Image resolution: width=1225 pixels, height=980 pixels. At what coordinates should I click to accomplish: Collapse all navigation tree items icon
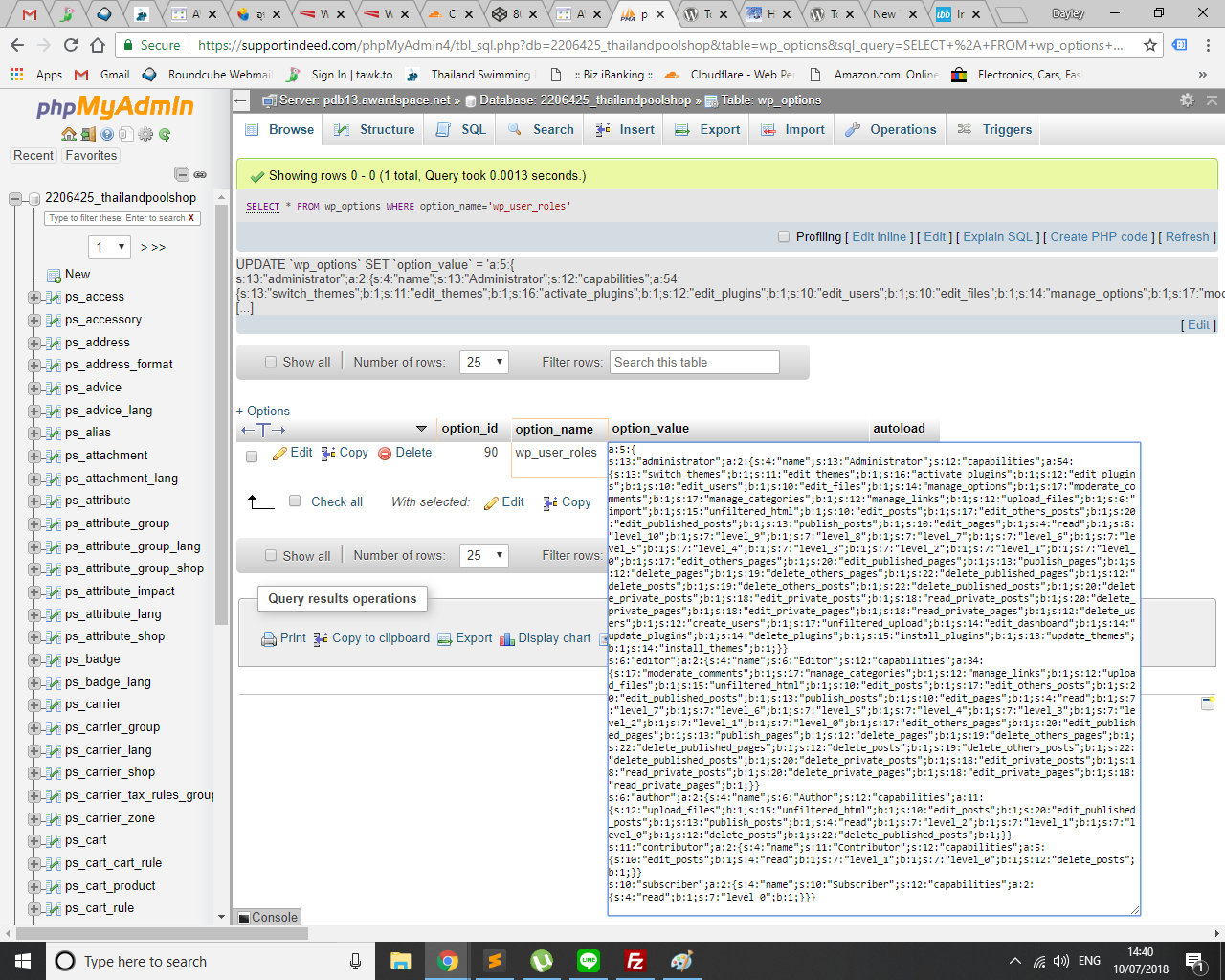point(181,174)
